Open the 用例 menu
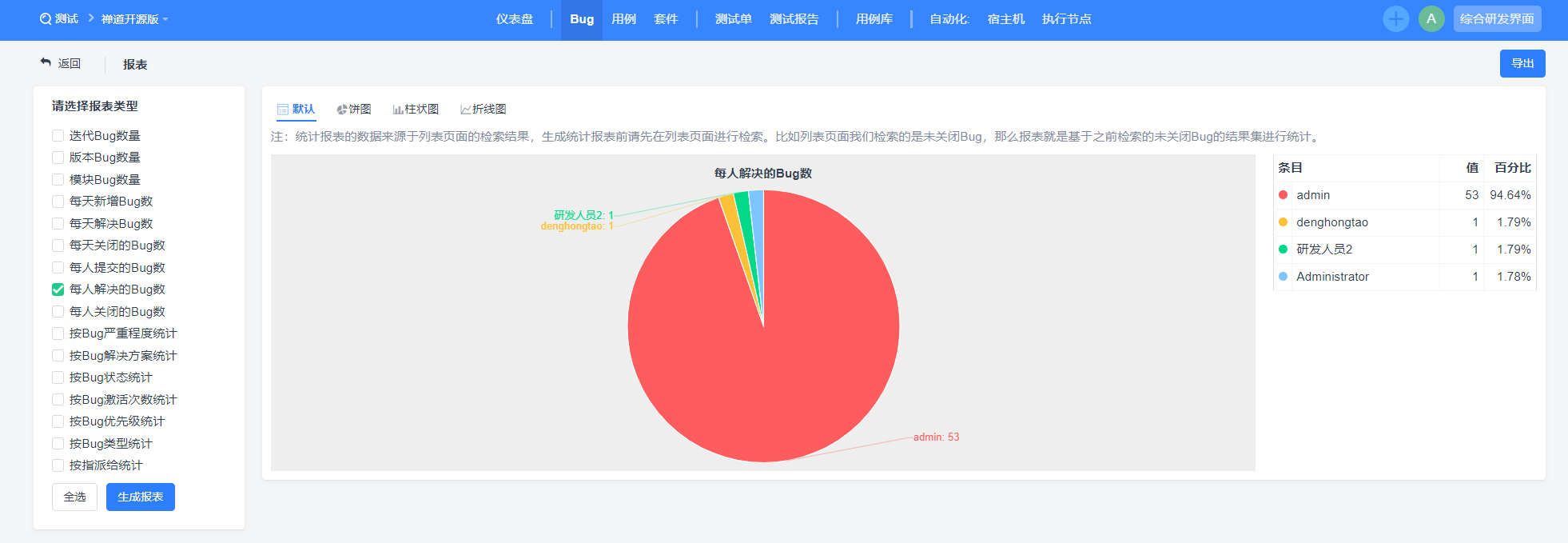 [x=623, y=19]
